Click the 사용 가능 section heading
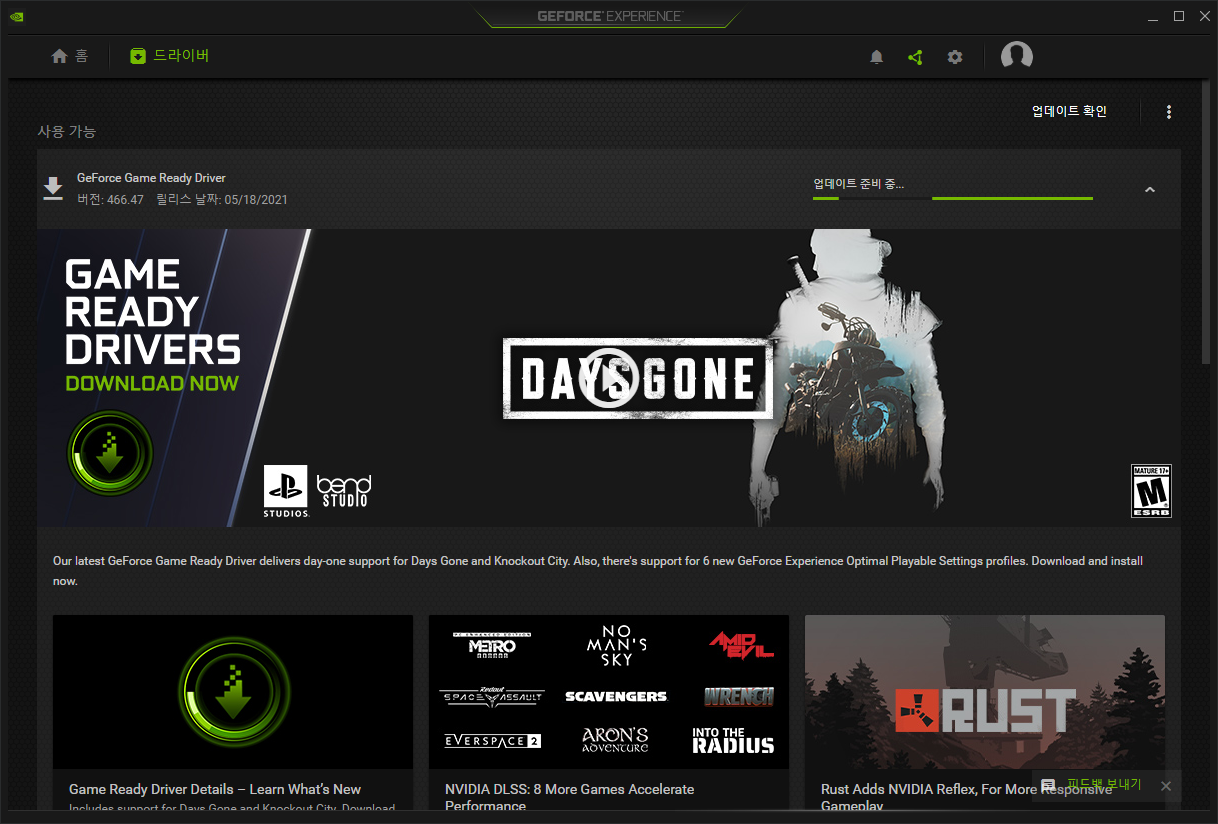 click(66, 131)
